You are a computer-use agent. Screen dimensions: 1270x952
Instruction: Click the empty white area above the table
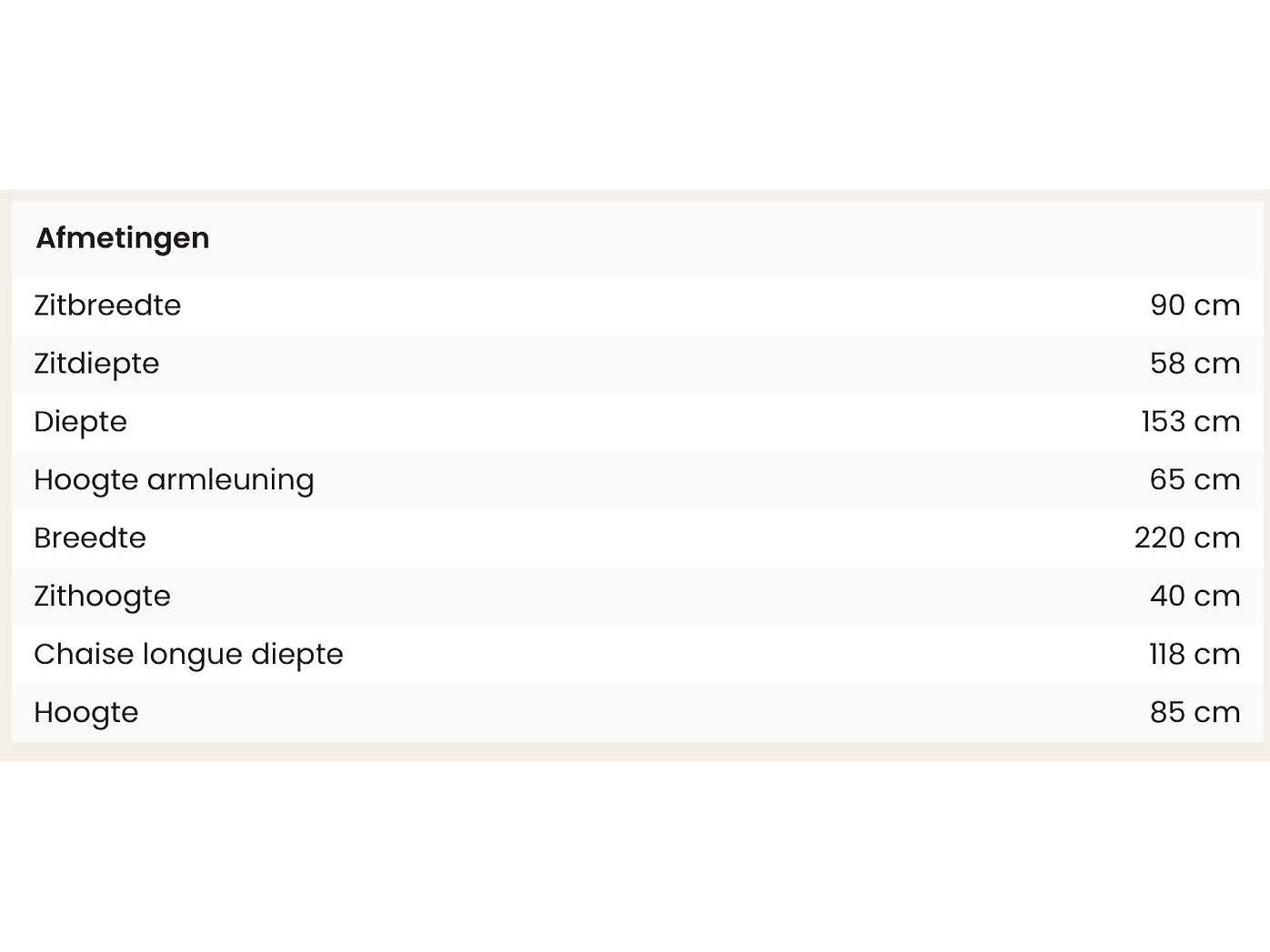635,91
